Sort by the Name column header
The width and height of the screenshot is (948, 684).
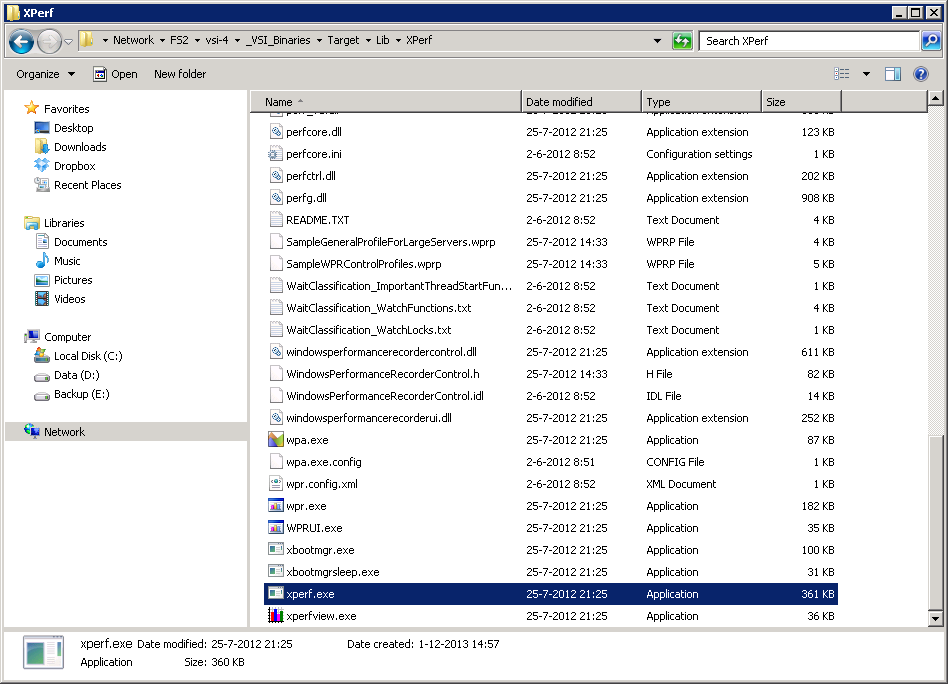click(x=386, y=102)
